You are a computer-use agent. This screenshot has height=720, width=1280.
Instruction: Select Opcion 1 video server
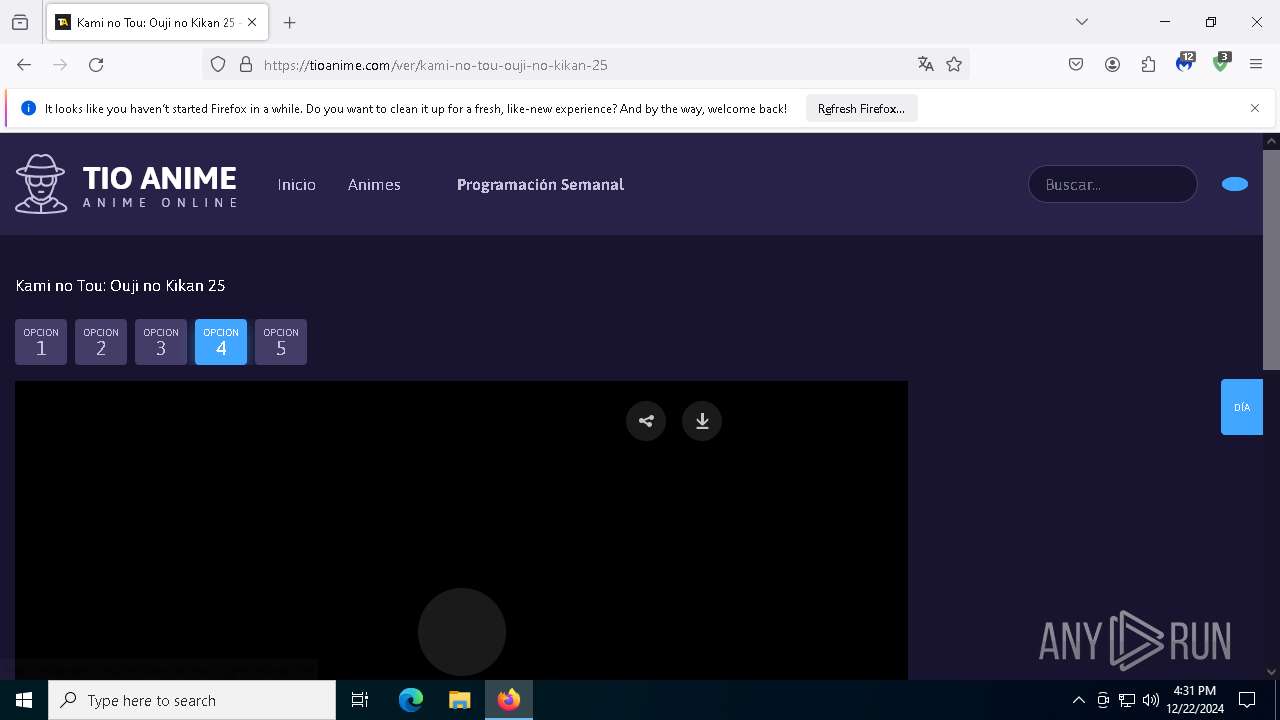pyautogui.click(x=41, y=342)
